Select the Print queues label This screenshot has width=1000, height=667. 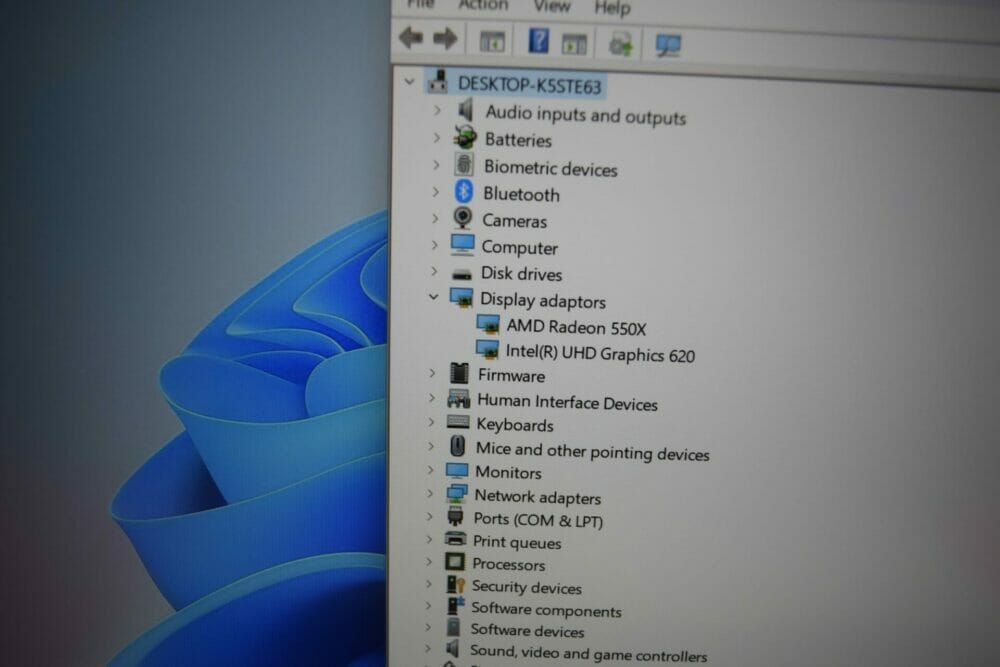pos(517,543)
